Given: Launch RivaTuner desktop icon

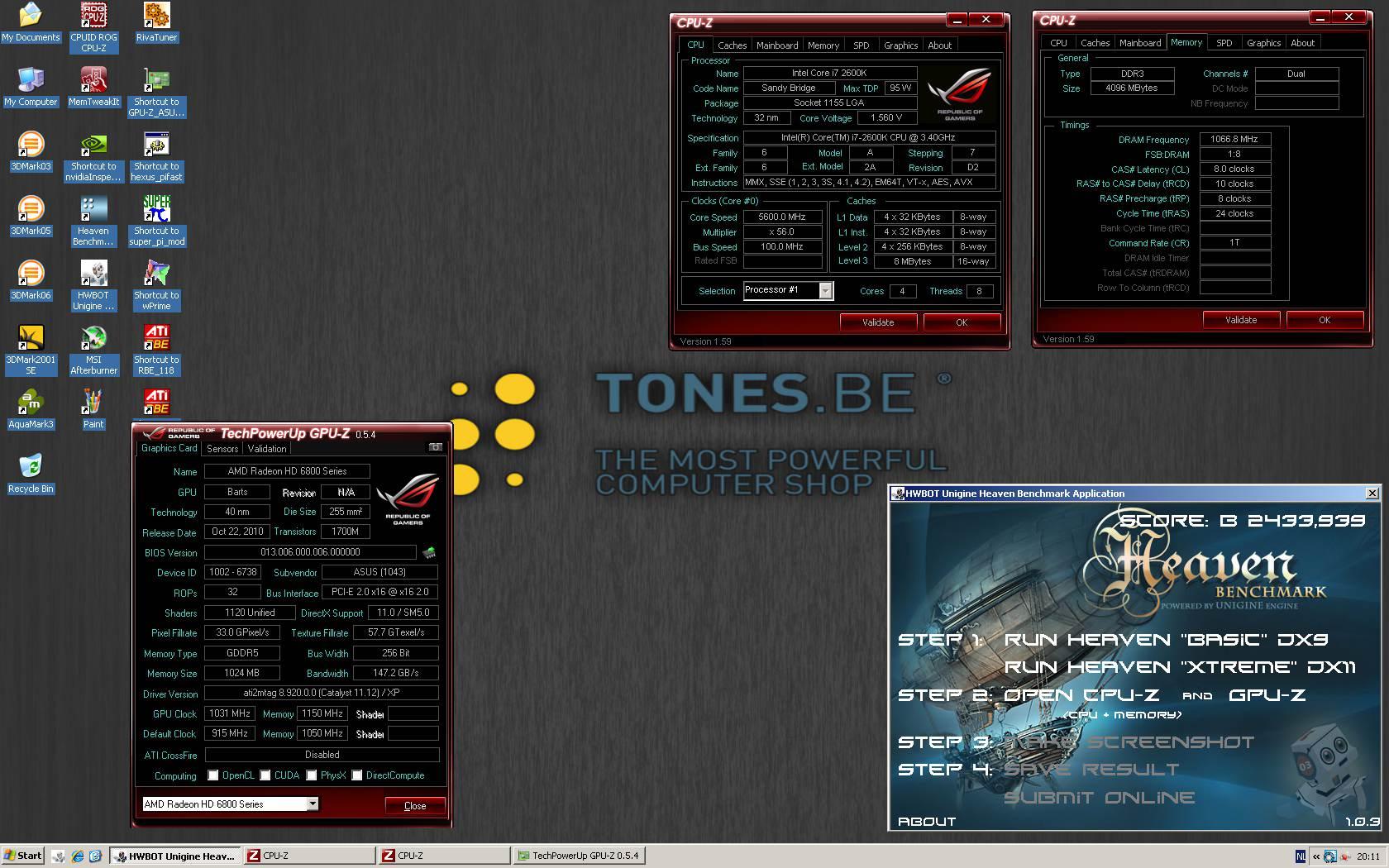Looking at the screenshot, I should click(x=156, y=22).
